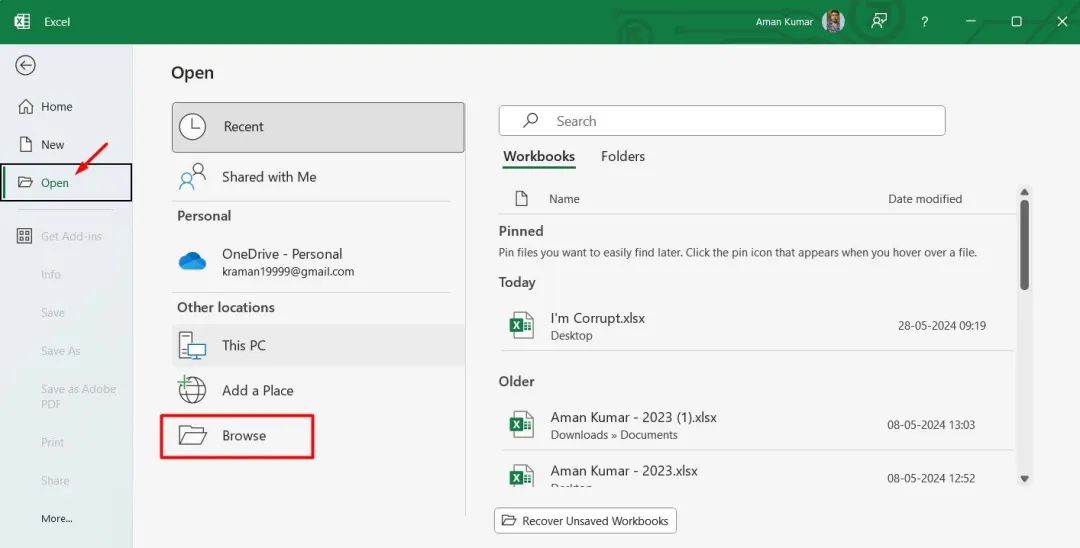Click the file type icon column header
This screenshot has width=1080, height=548.
coord(521,199)
